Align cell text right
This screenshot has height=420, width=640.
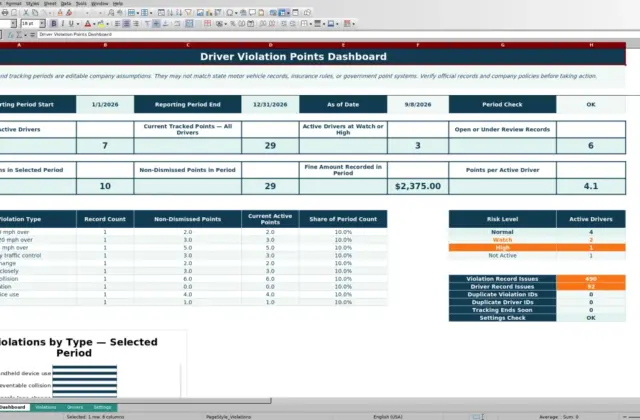click(x=136, y=24)
